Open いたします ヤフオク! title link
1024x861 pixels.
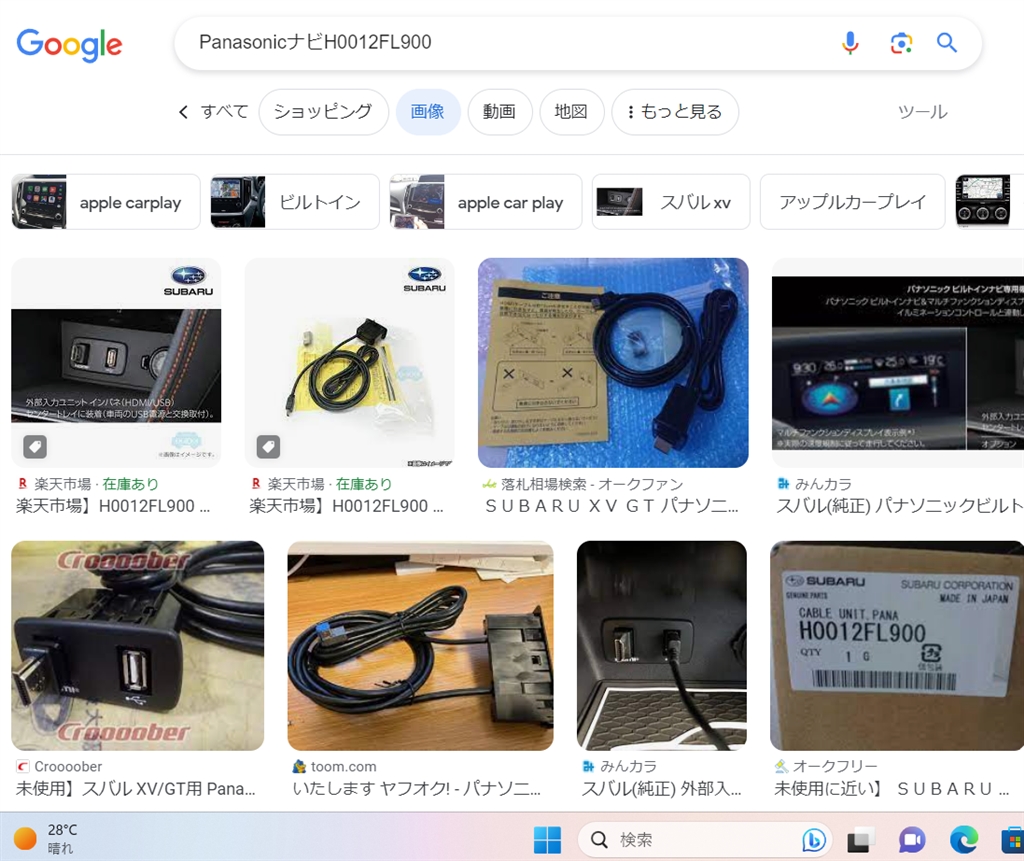click(x=417, y=789)
